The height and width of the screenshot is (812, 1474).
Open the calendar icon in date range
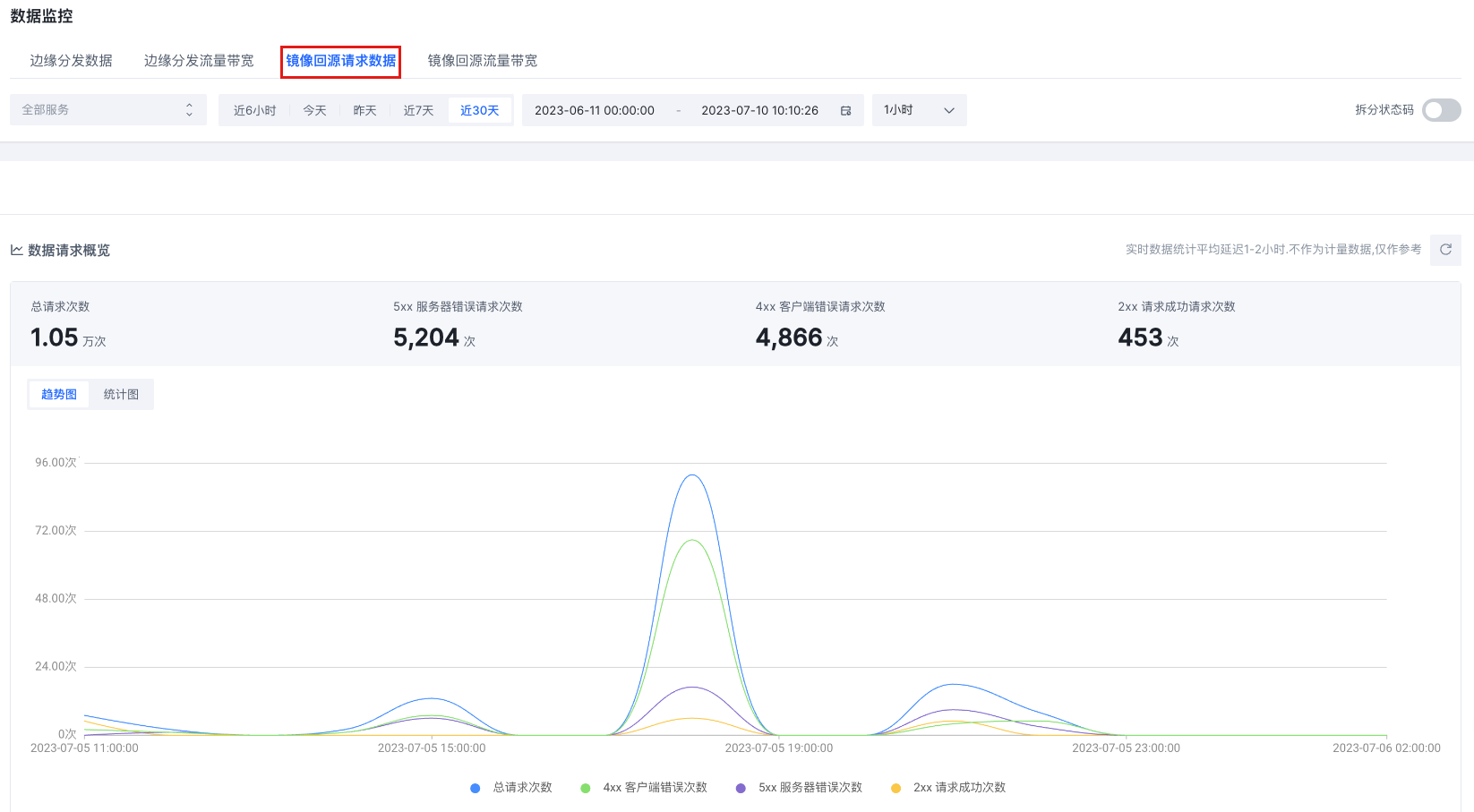pos(845,110)
